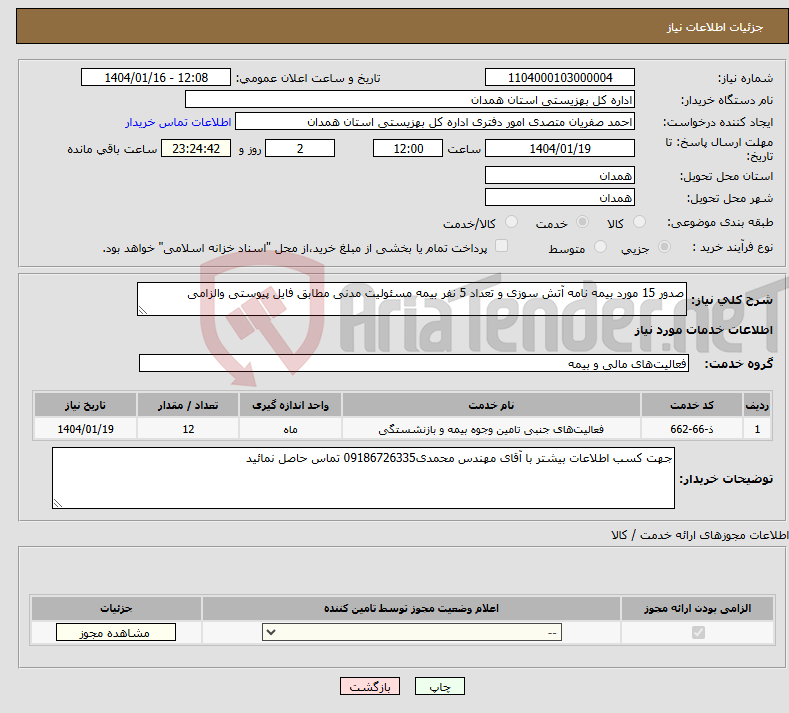Click the buyer organization name field
Image resolution: width=789 pixels, height=713 pixels.
click(410, 100)
